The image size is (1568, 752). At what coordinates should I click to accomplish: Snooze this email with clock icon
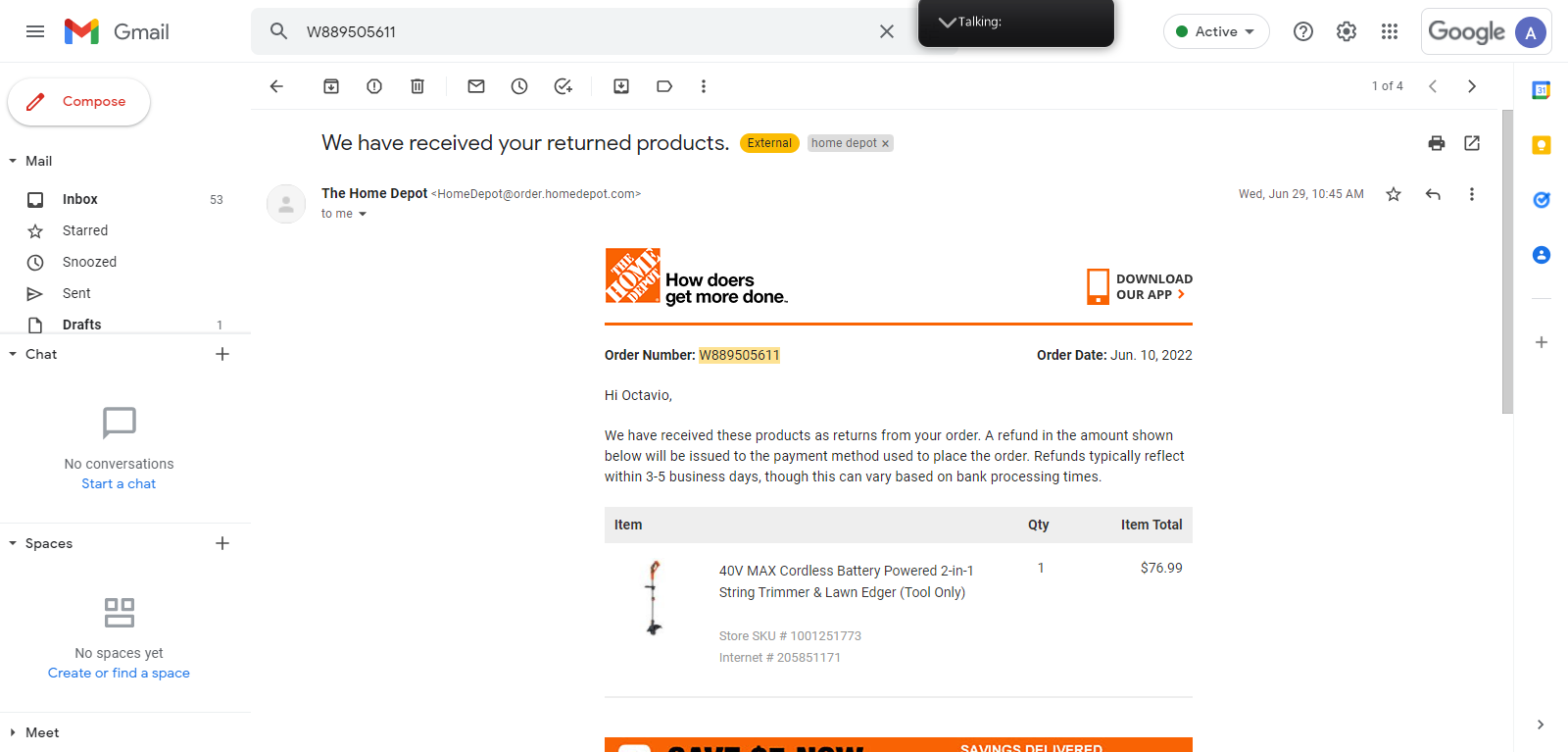click(x=519, y=86)
